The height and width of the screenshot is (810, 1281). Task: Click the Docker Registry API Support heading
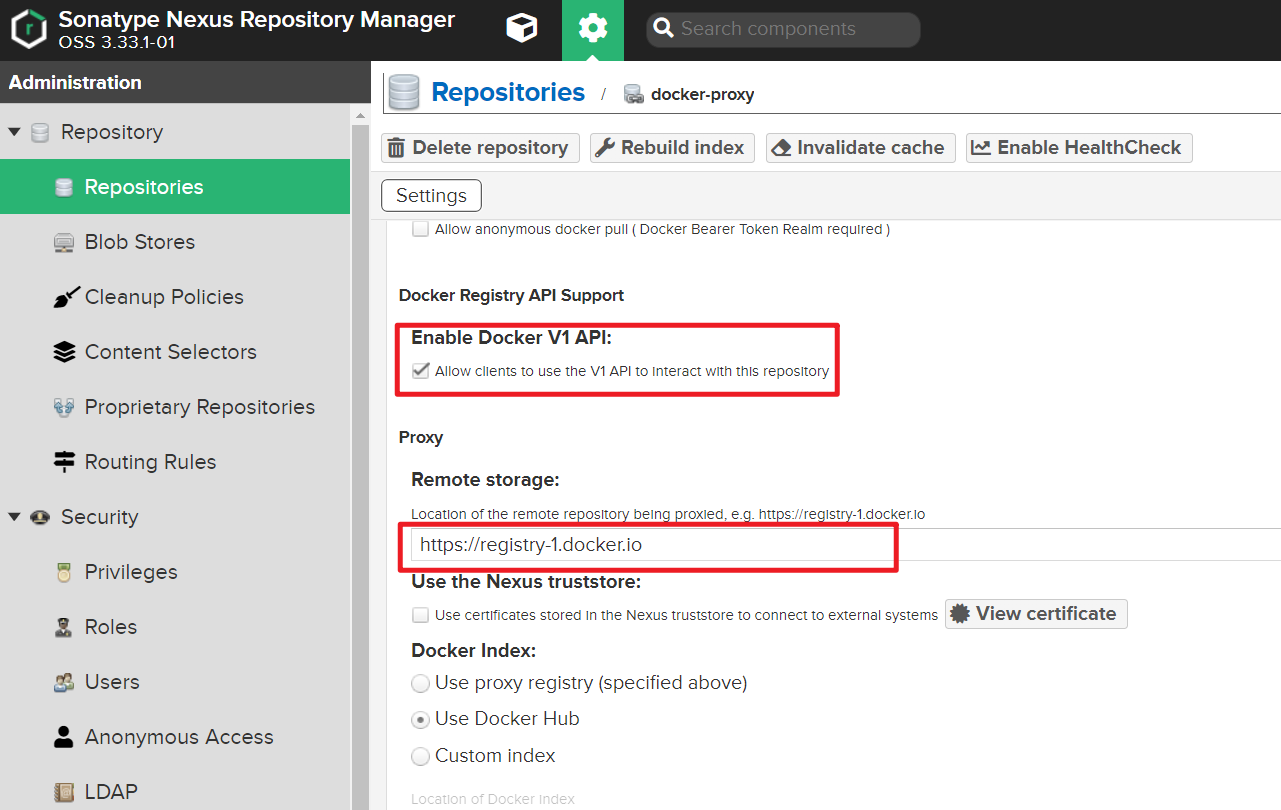pos(511,295)
